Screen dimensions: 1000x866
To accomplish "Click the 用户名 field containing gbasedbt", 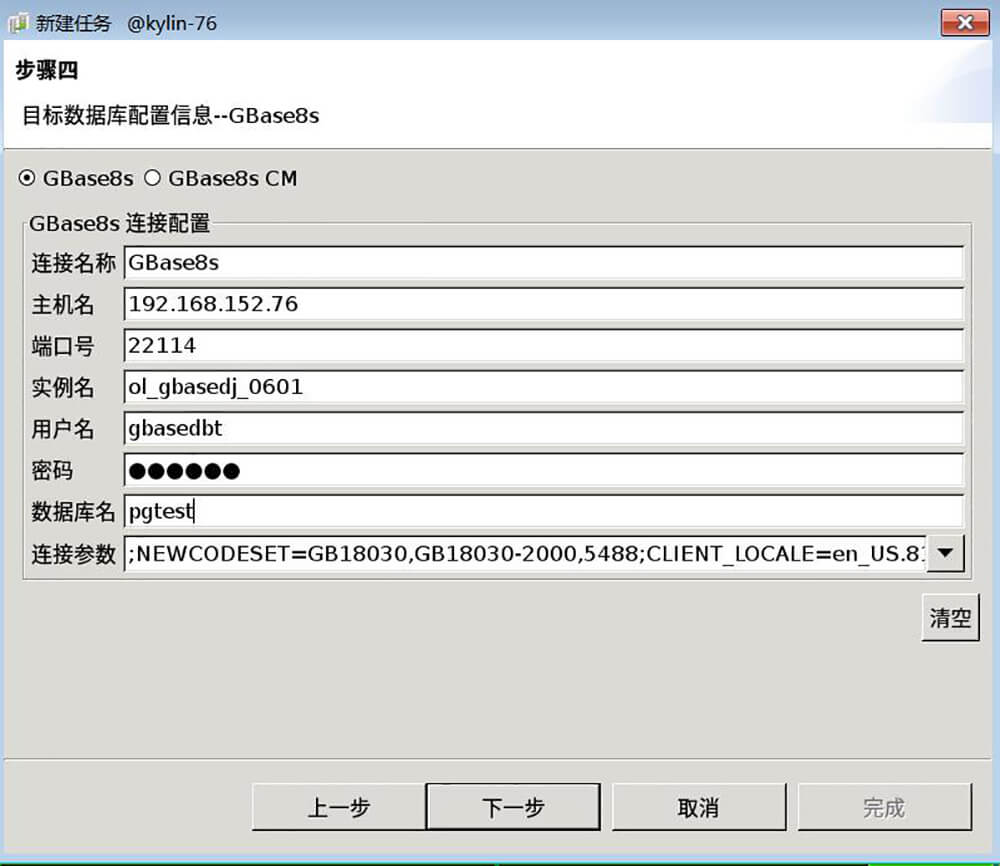I will tap(543, 429).
